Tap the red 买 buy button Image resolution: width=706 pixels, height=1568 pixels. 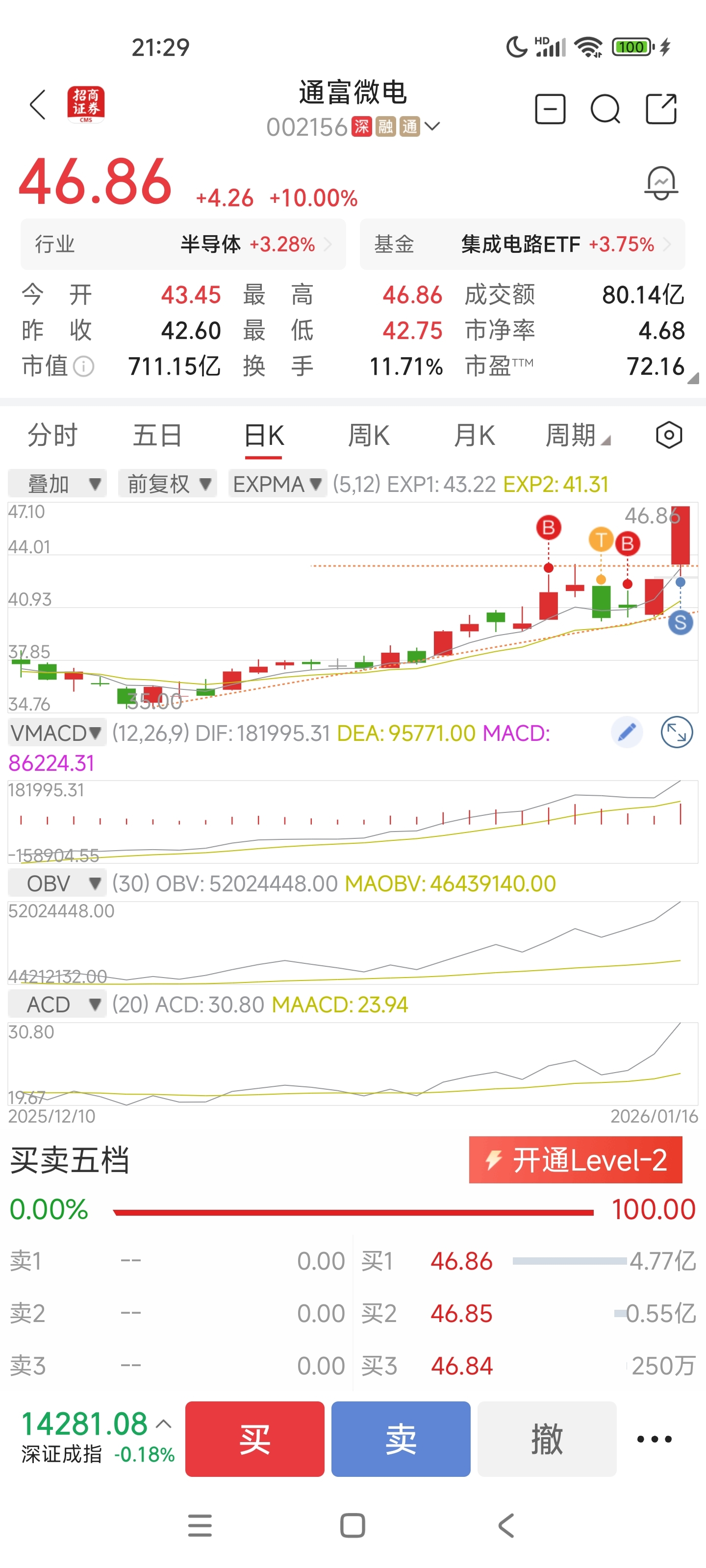(x=254, y=1439)
